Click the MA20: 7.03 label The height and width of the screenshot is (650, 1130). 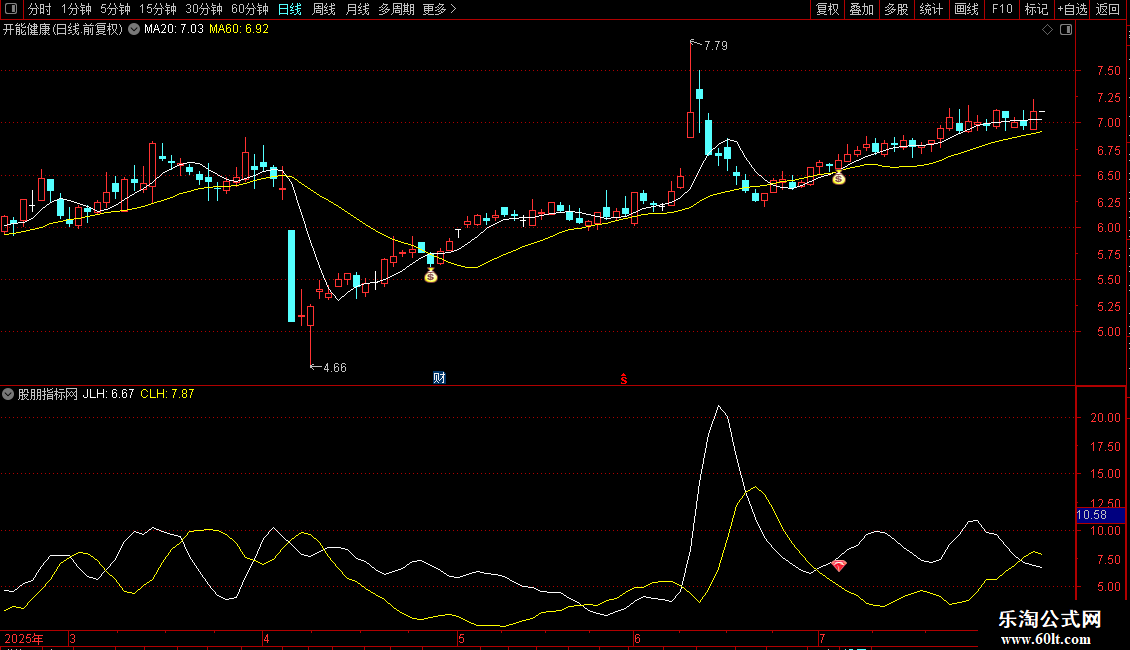(174, 30)
